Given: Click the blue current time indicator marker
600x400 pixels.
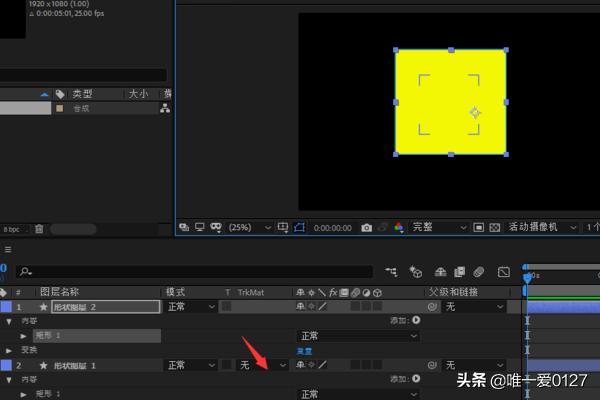Looking at the screenshot, I should pyautogui.click(x=527, y=277).
